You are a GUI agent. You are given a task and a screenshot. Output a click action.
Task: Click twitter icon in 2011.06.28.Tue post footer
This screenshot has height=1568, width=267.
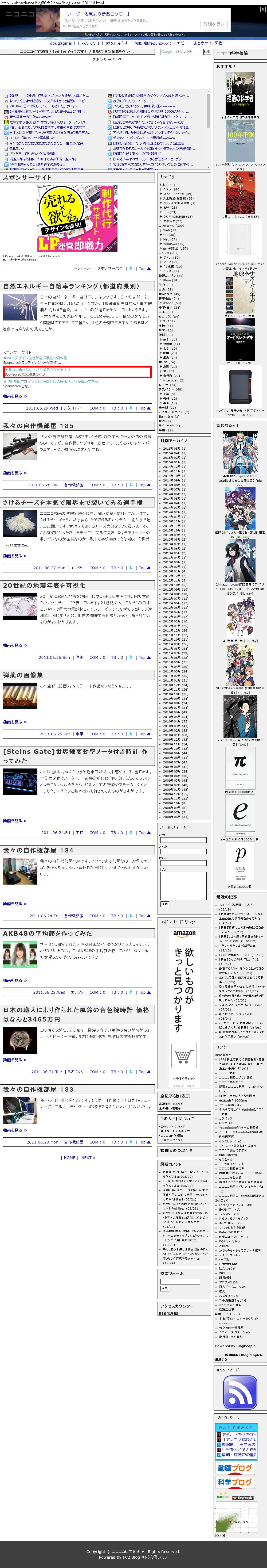click(x=131, y=485)
